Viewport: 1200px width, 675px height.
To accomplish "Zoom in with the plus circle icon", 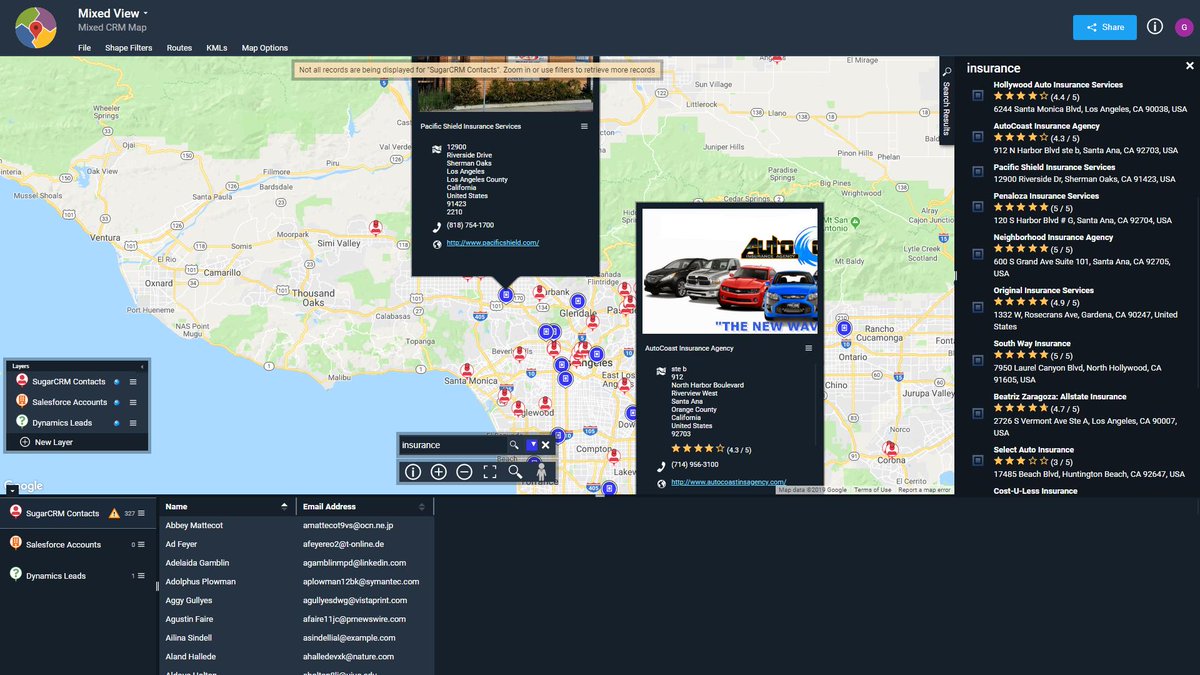I will click(x=438, y=472).
